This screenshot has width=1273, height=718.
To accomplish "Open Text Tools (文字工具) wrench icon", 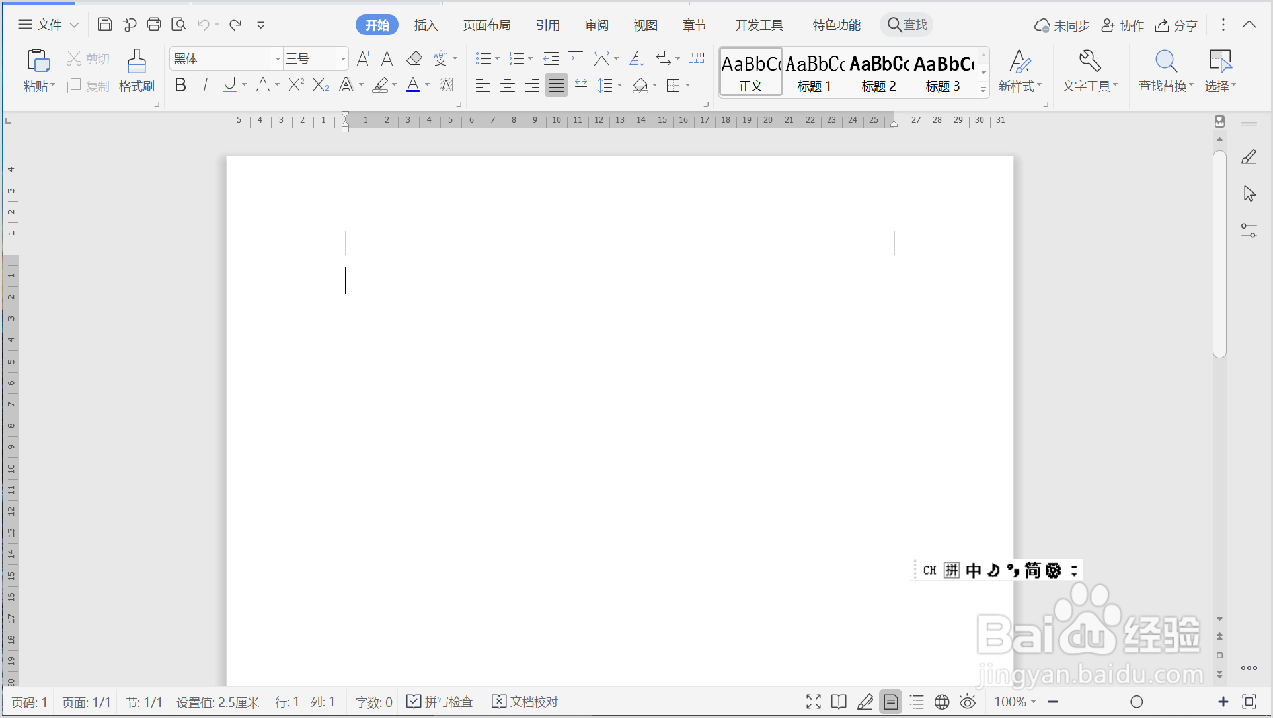I will point(1090,62).
